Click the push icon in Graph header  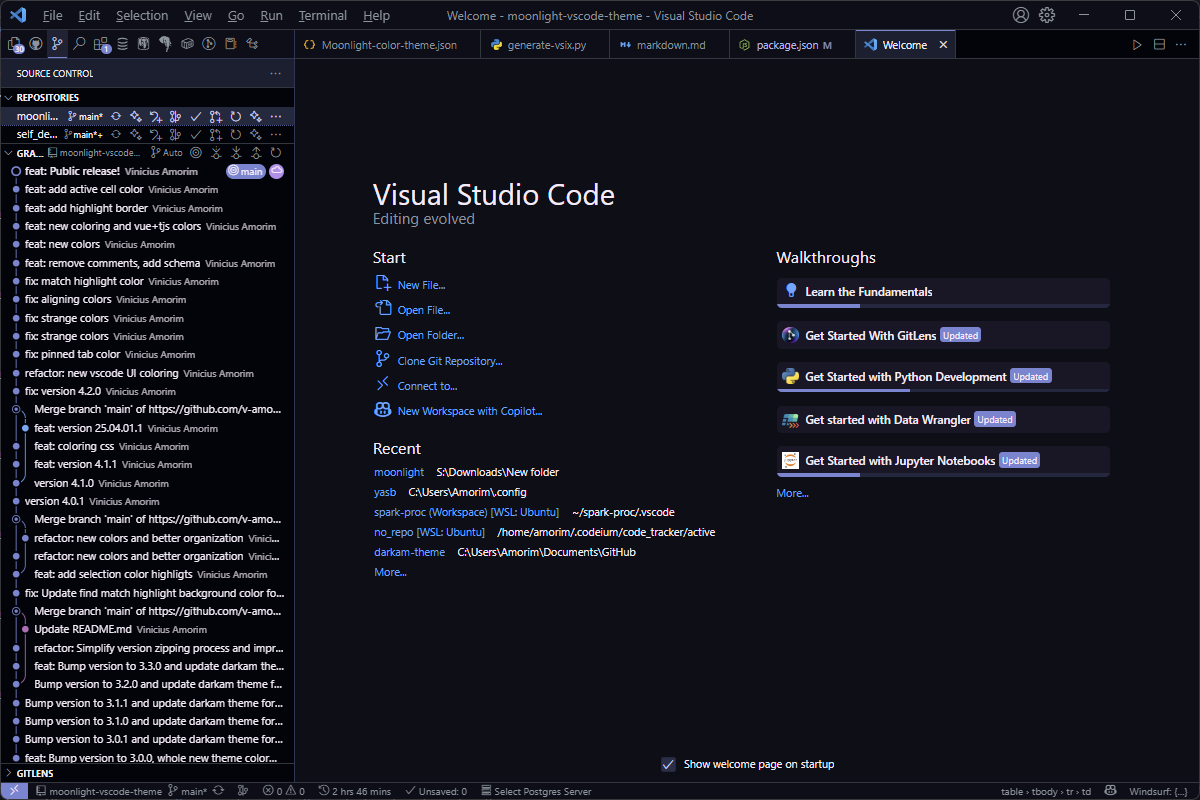[256, 153]
